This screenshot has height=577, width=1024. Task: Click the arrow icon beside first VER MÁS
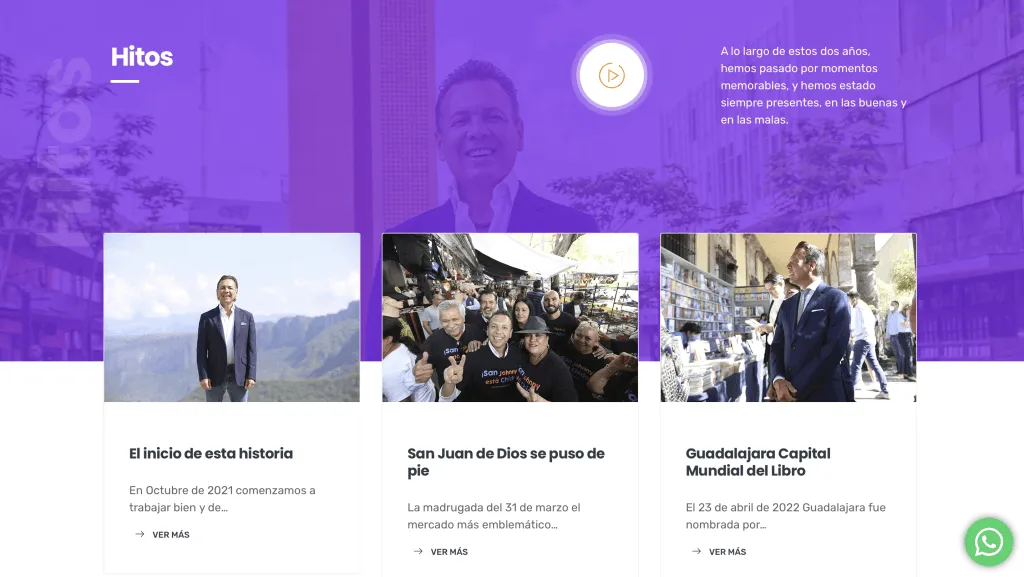140,534
